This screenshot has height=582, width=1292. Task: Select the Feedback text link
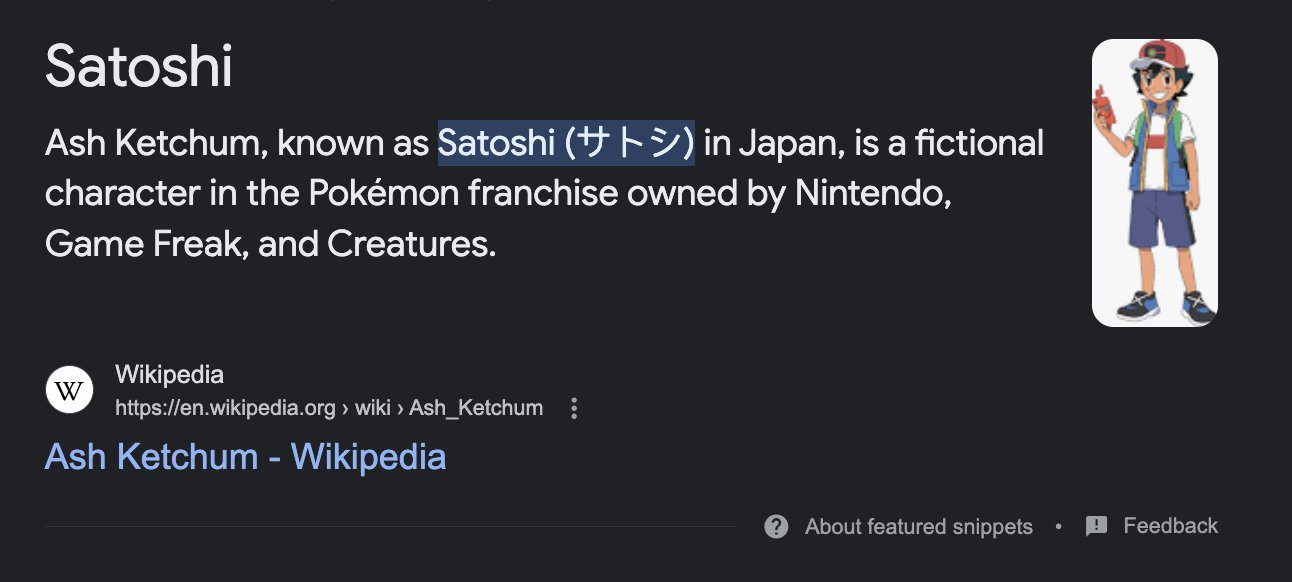1170,526
